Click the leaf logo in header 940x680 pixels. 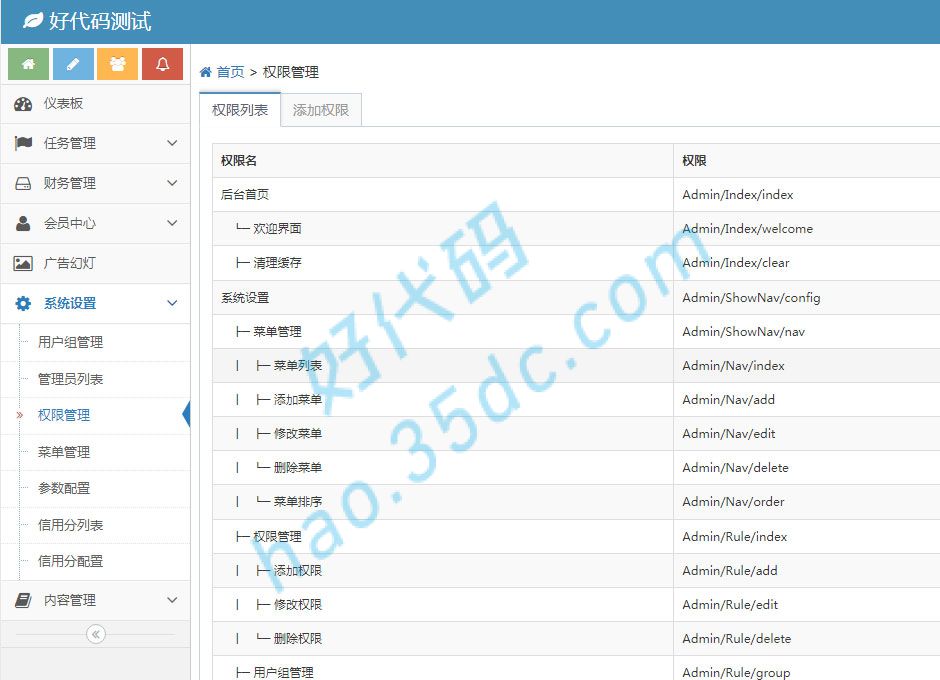[x=32, y=21]
